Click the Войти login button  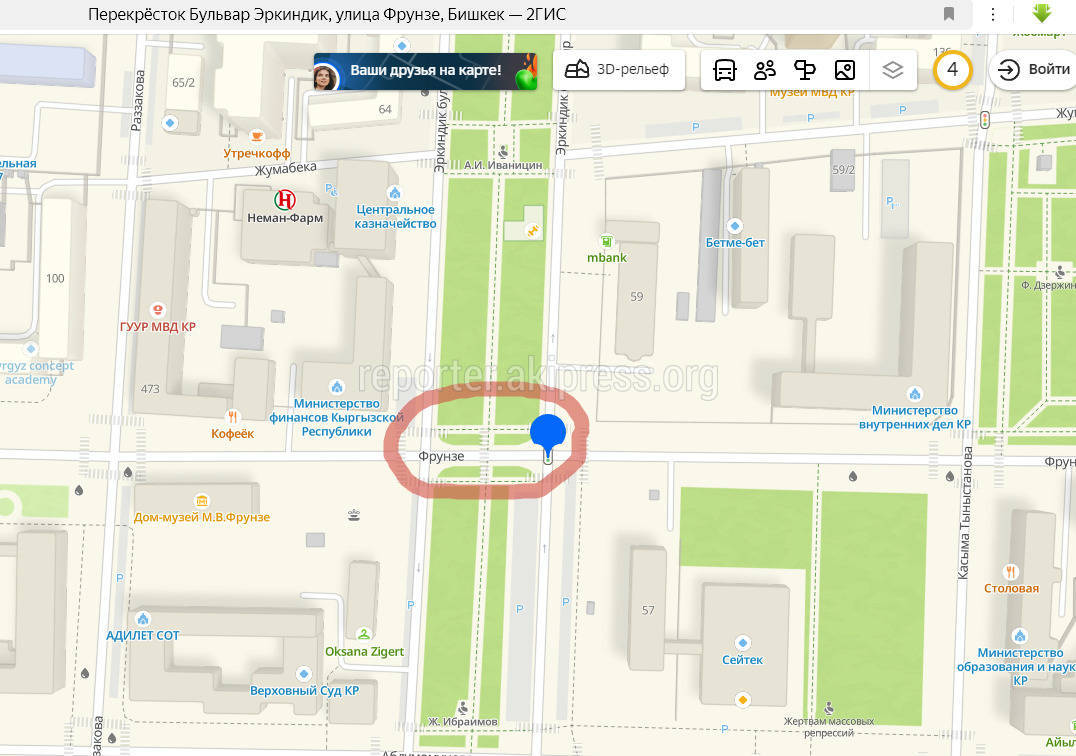coord(1033,69)
